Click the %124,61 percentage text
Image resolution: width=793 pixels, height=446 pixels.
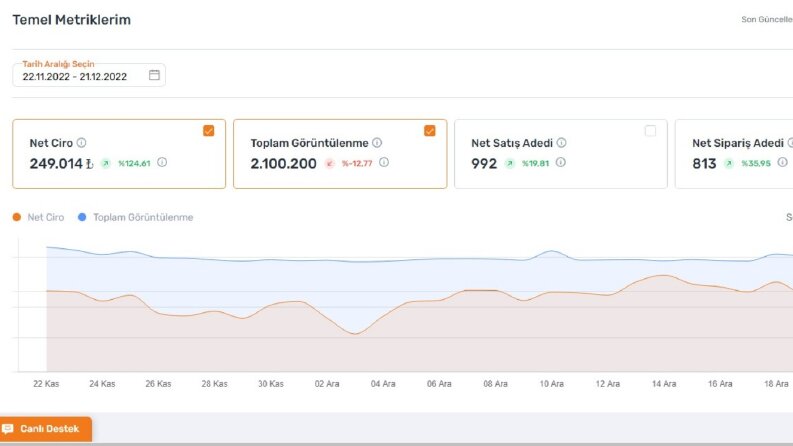[x=134, y=163]
